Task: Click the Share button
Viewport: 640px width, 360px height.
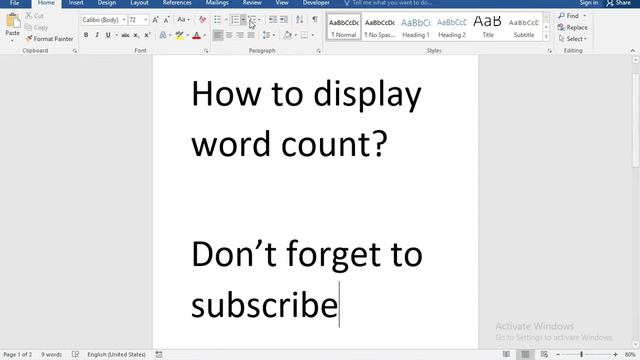Action: (618, 3)
